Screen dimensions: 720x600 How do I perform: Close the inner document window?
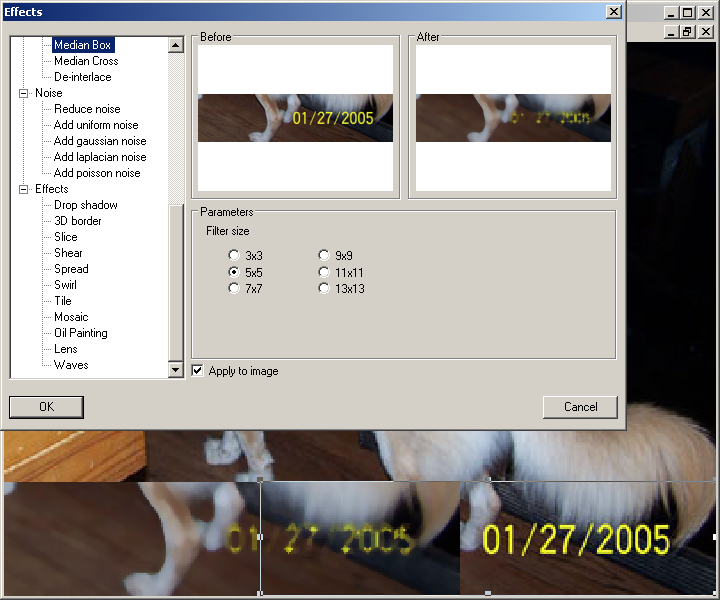[706, 32]
